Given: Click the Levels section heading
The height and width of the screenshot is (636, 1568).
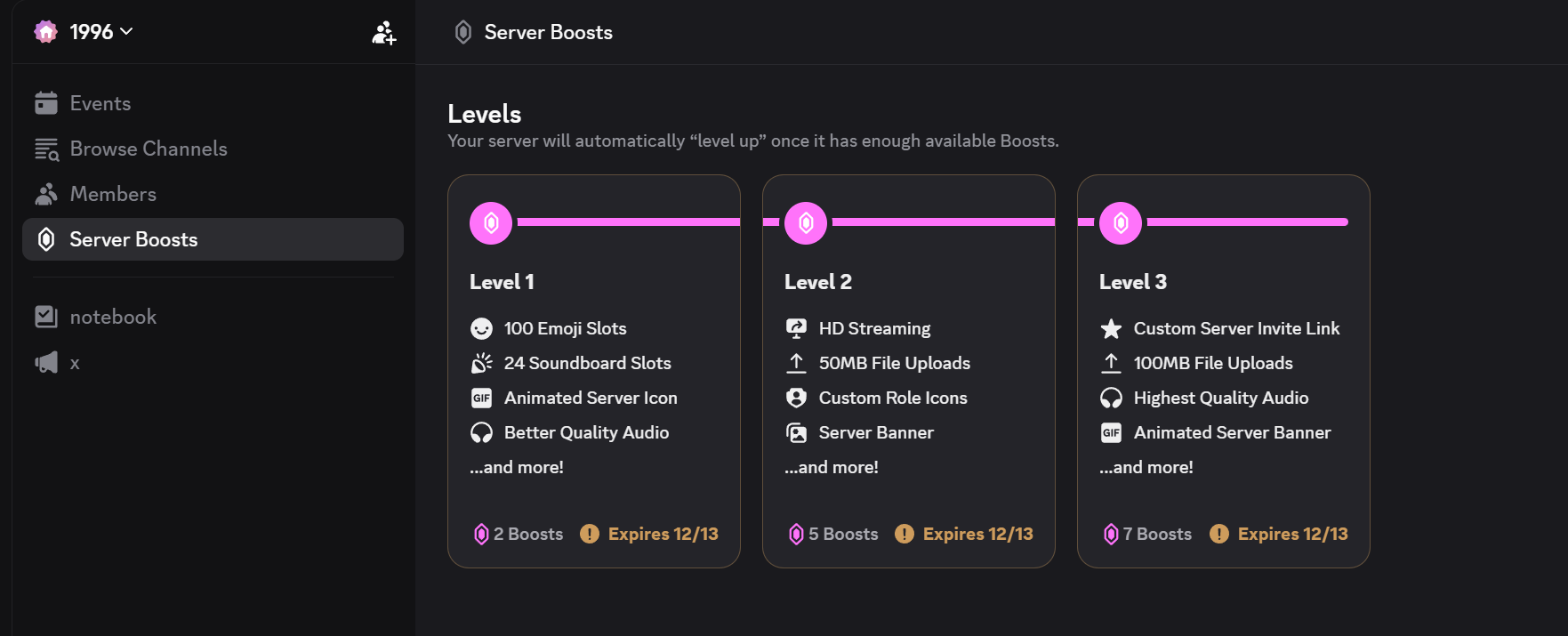Looking at the screenshot, I should [x=485, y=114].
